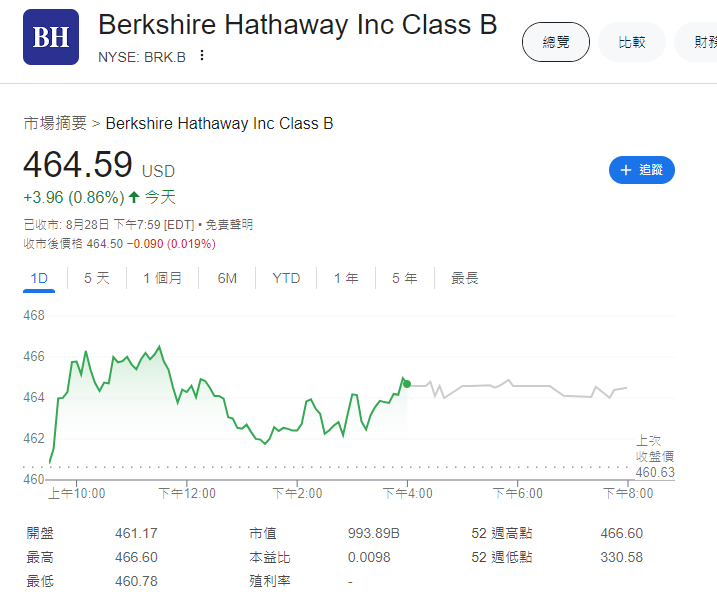Click the BH Berkshire Hathaway logo
The width and height of the screenshot is (717, 597).
coord(51,37)
